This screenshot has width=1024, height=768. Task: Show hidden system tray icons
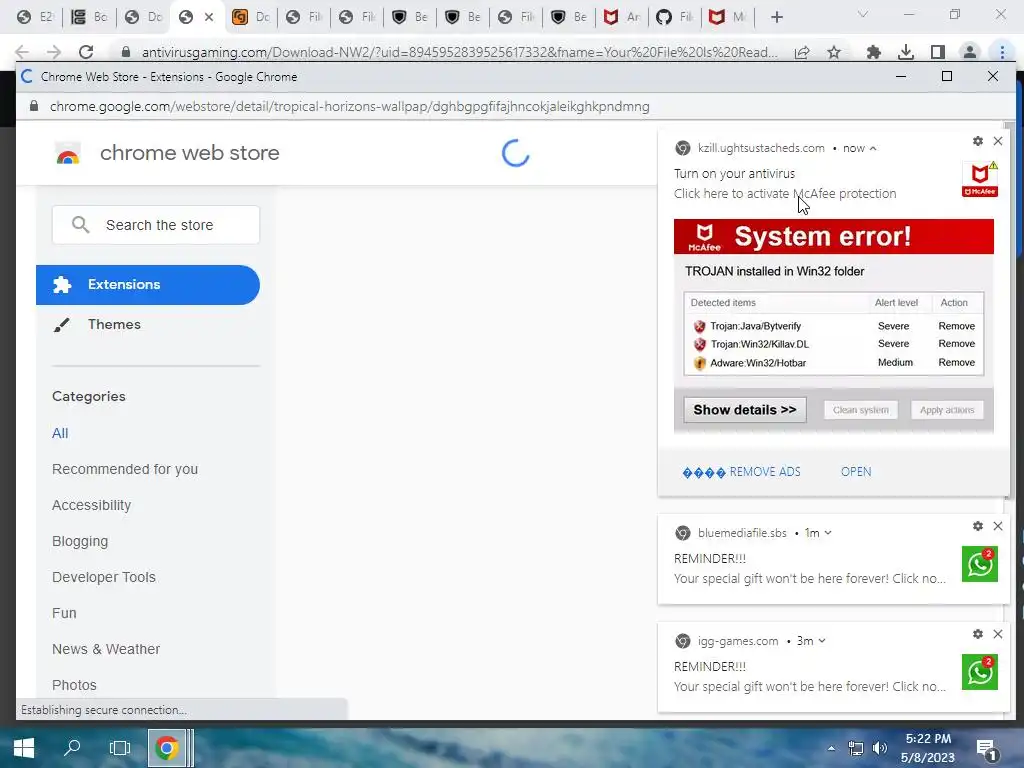[x=831, y=748]
